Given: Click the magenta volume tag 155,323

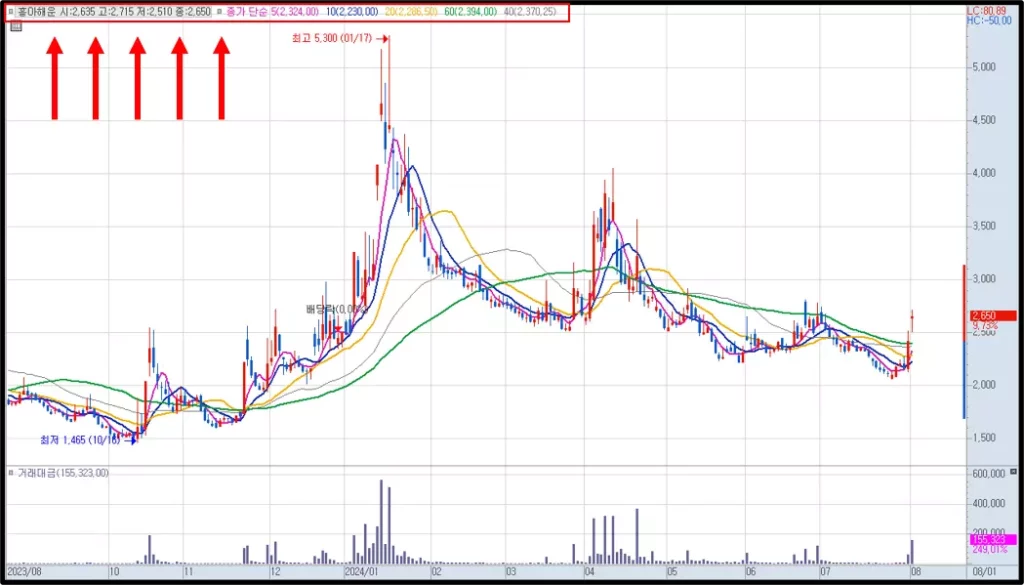Looking at the screenshot, I should coord(993,540).
